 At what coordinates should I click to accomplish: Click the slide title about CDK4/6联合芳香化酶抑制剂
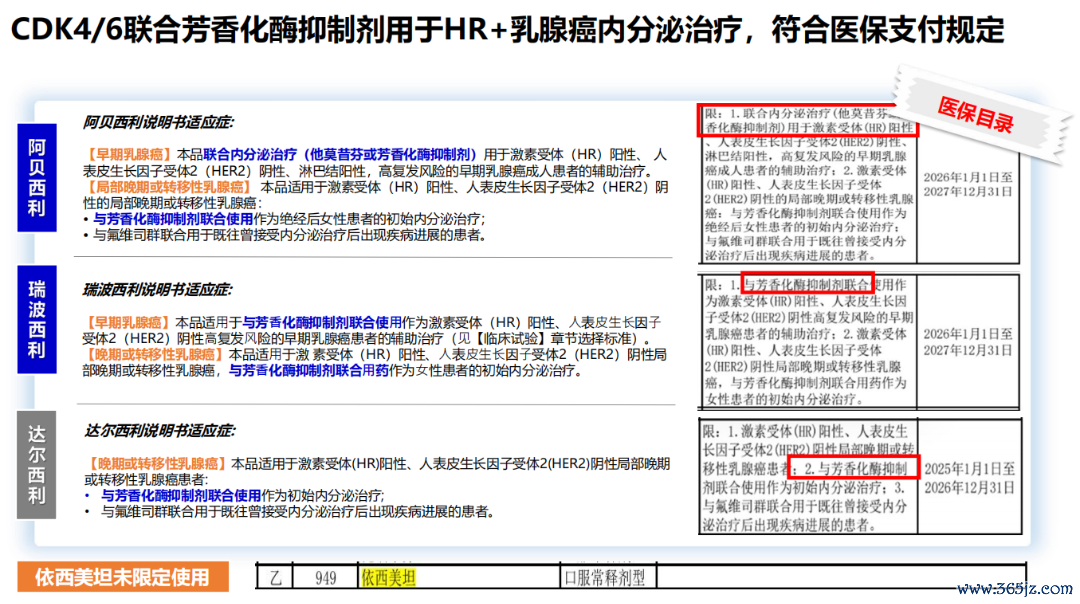[508, 30]
